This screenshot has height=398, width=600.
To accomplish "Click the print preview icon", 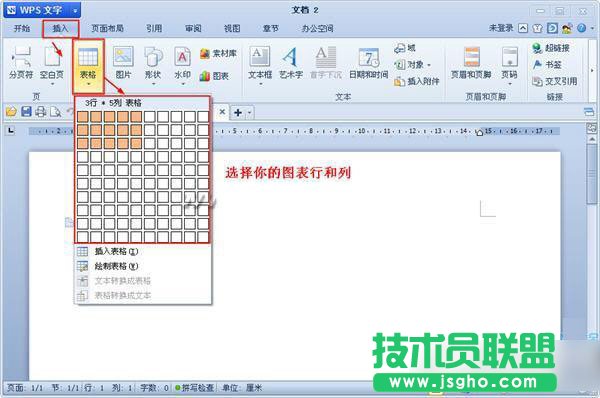I will point(55,112).
